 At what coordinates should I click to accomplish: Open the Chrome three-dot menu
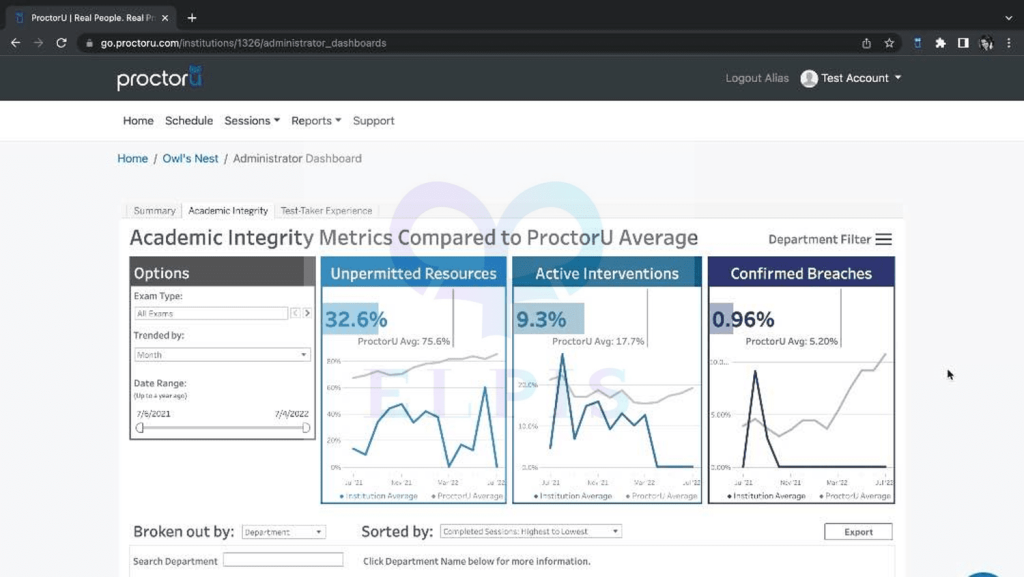1009,43
